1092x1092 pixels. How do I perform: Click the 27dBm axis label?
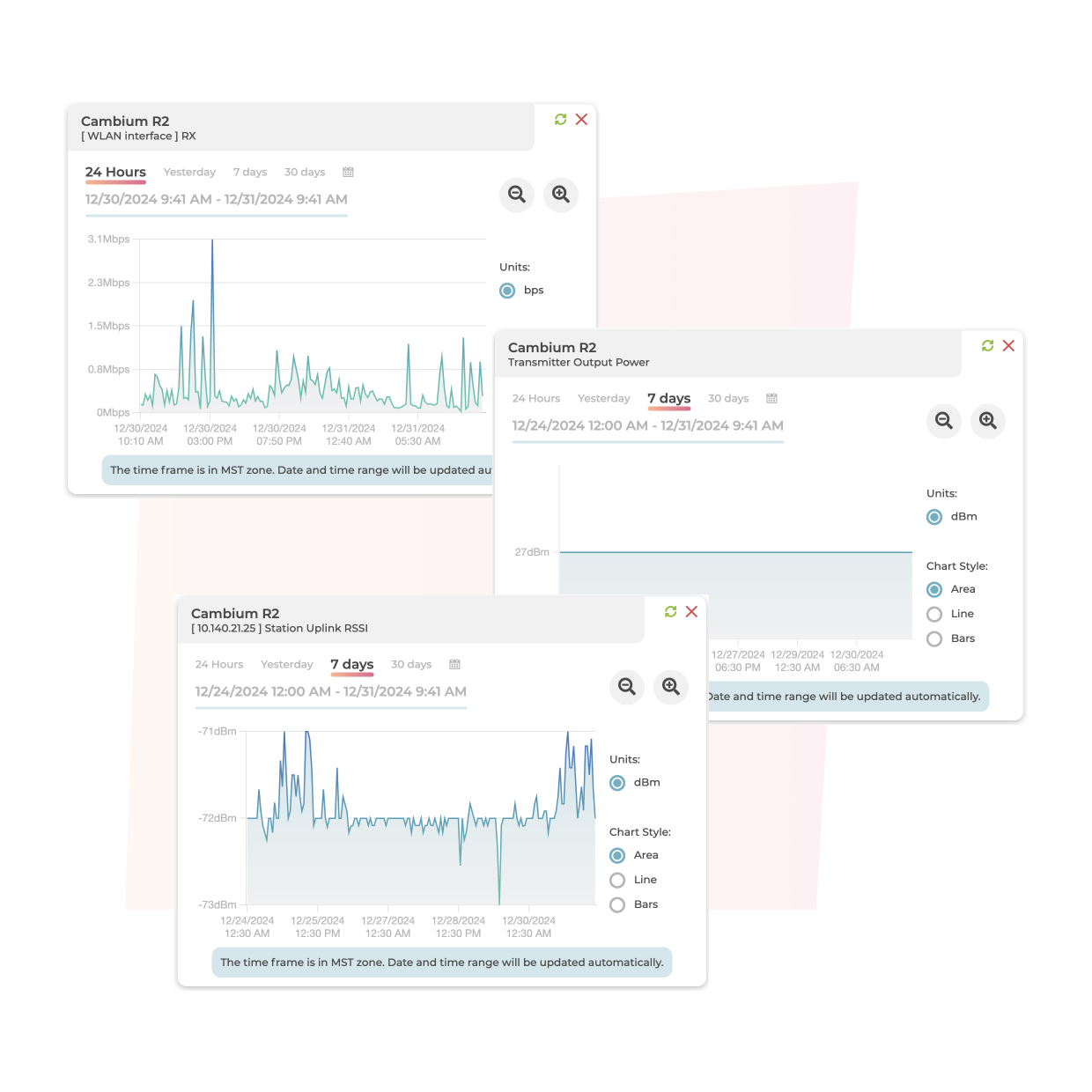532,552
